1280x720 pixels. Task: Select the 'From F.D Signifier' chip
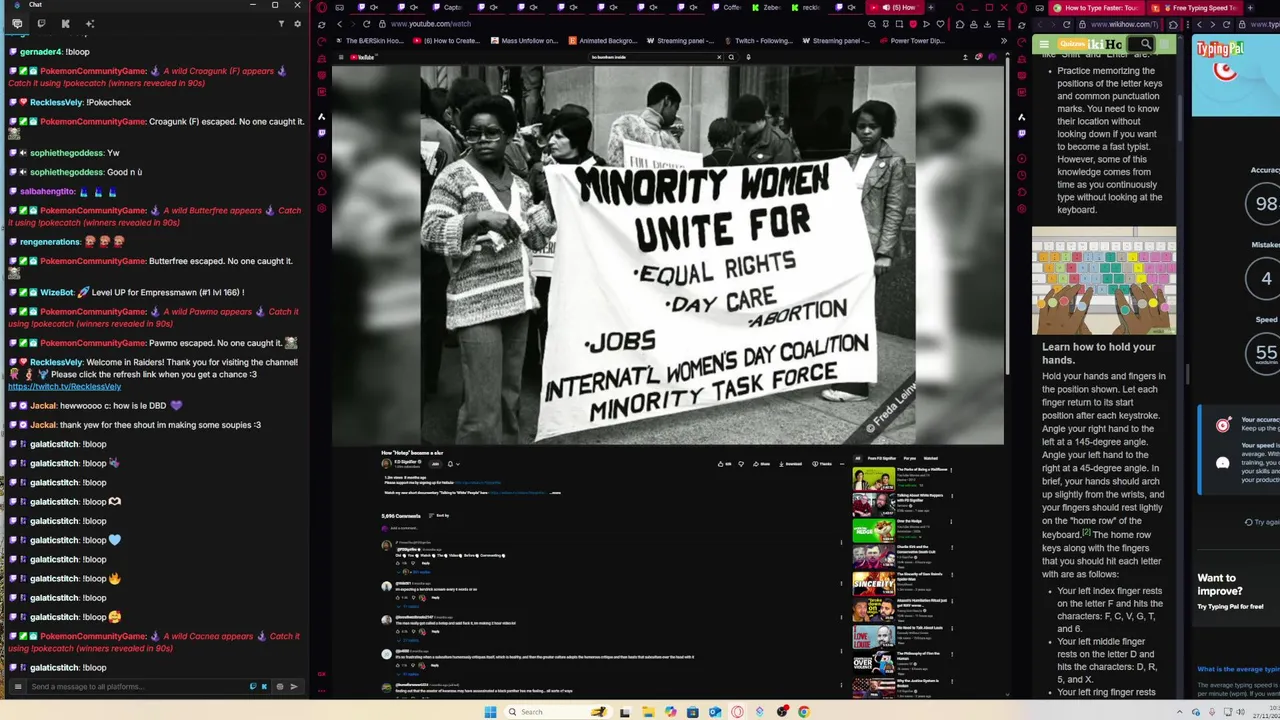click(x=881, y=458)
